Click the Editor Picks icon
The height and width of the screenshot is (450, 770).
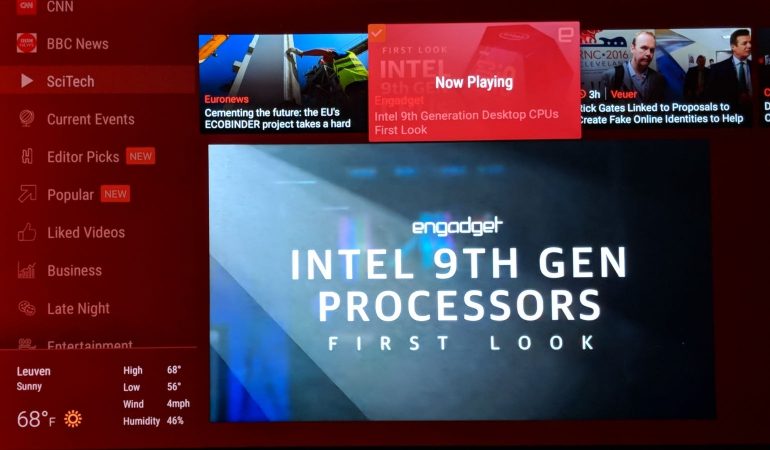(27, 157)
